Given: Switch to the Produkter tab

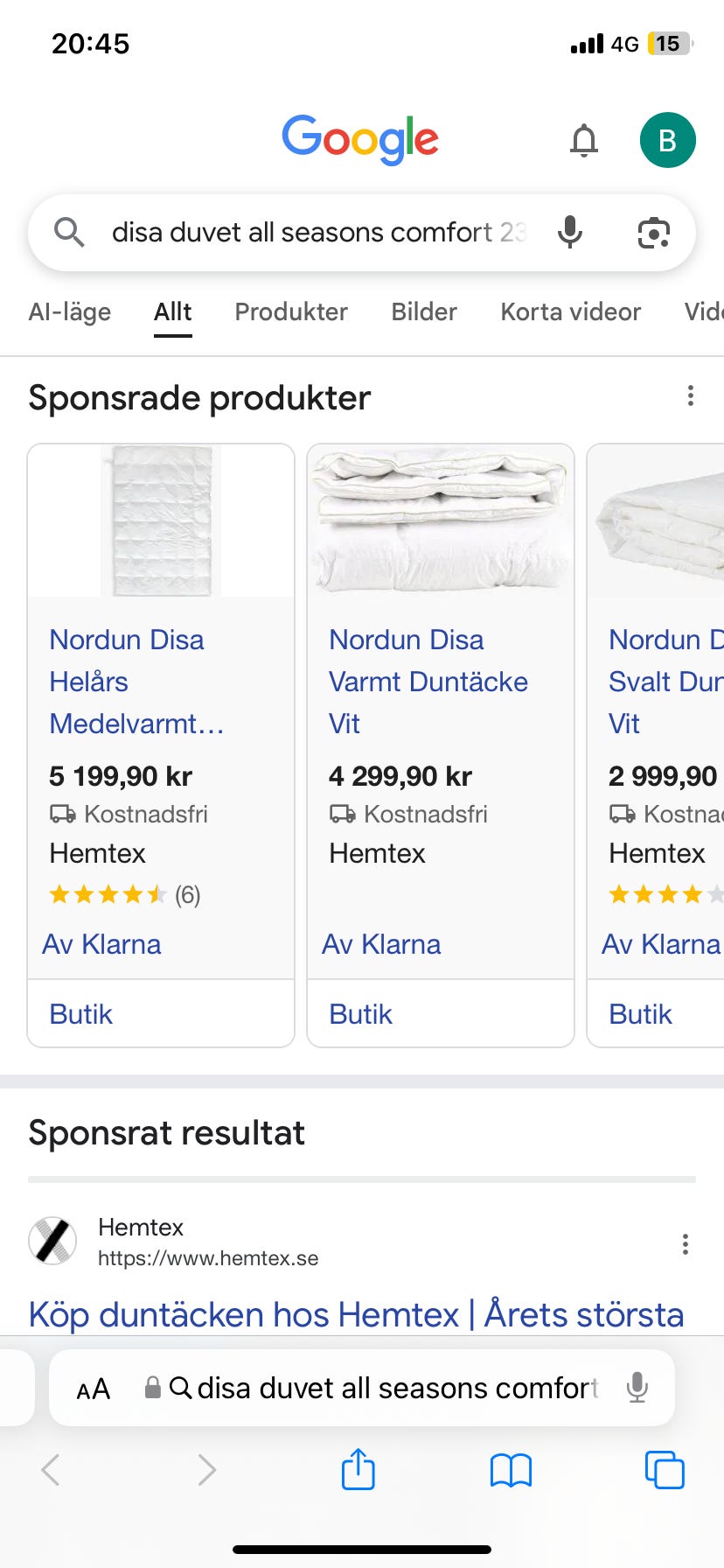Looking at the screenshot, I should point(291,311).
